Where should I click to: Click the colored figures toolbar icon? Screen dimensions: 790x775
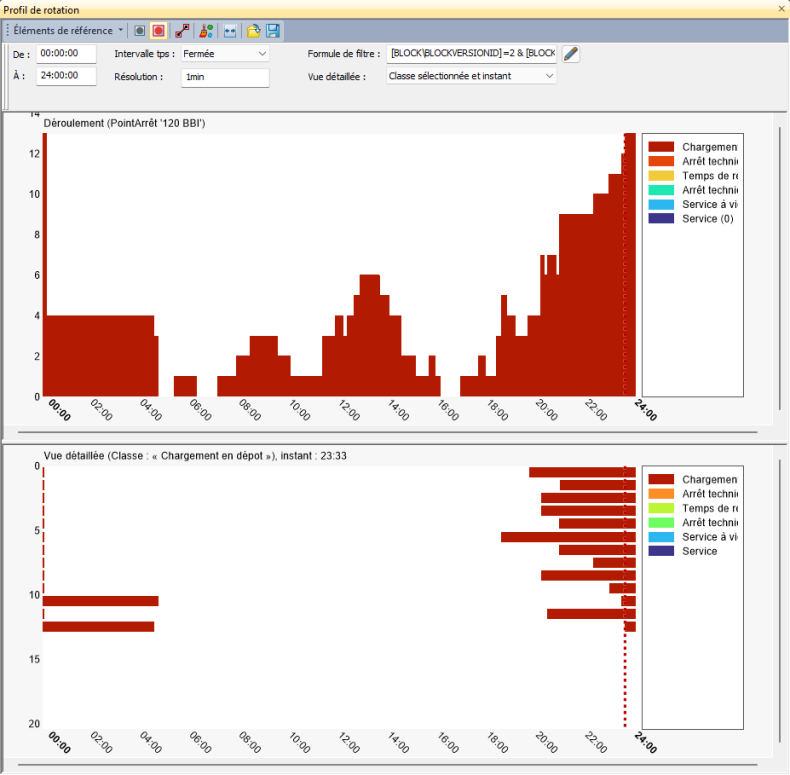point(206,31)
